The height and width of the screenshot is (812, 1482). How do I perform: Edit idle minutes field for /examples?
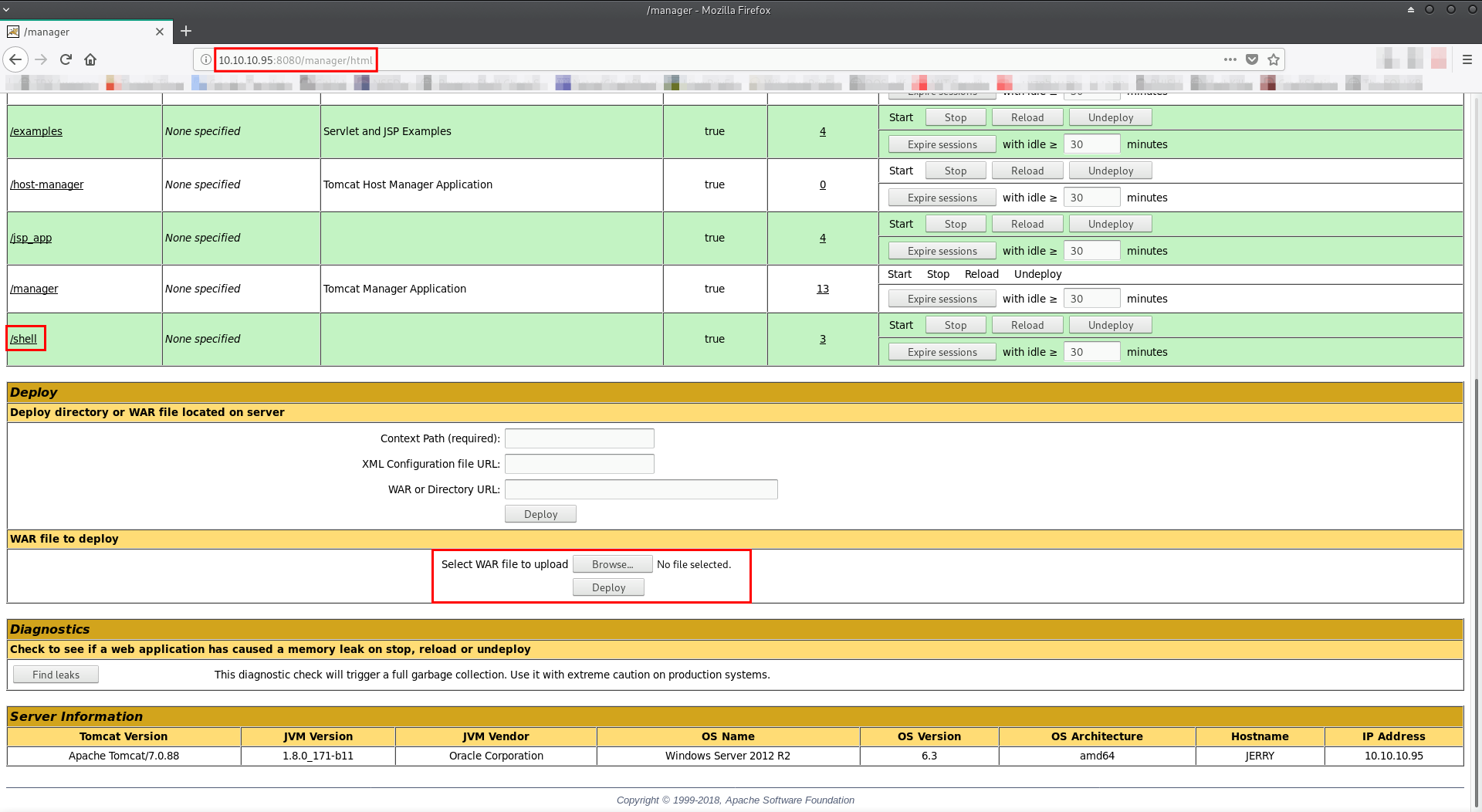pyautogui.click(x=1091, y=144)
